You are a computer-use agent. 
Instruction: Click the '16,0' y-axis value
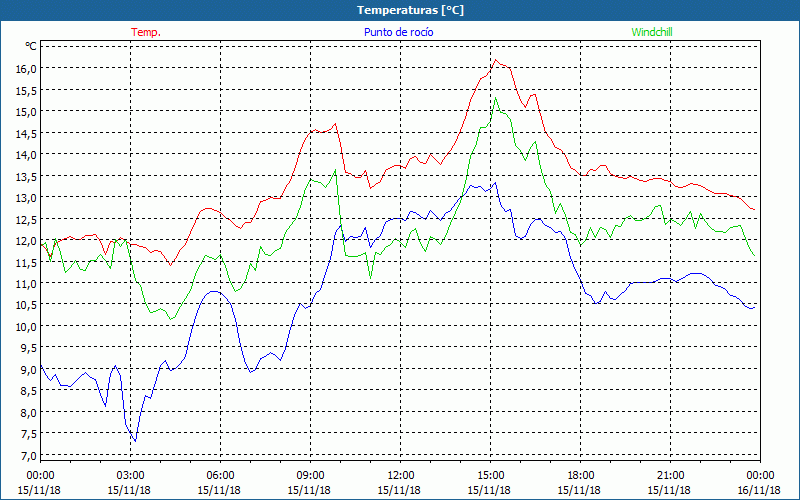pos(27,68)
